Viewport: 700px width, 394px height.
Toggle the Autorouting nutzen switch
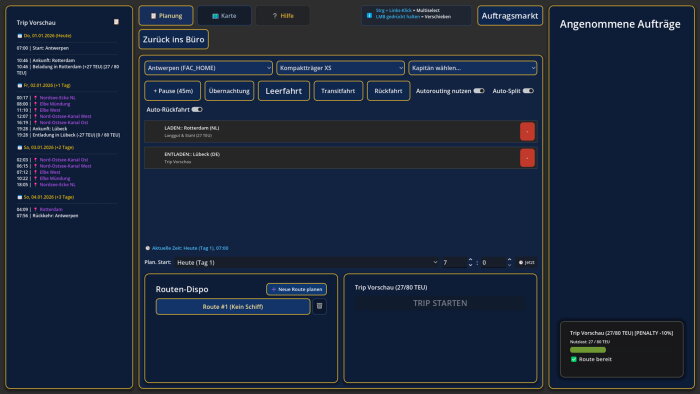(479, 91)
